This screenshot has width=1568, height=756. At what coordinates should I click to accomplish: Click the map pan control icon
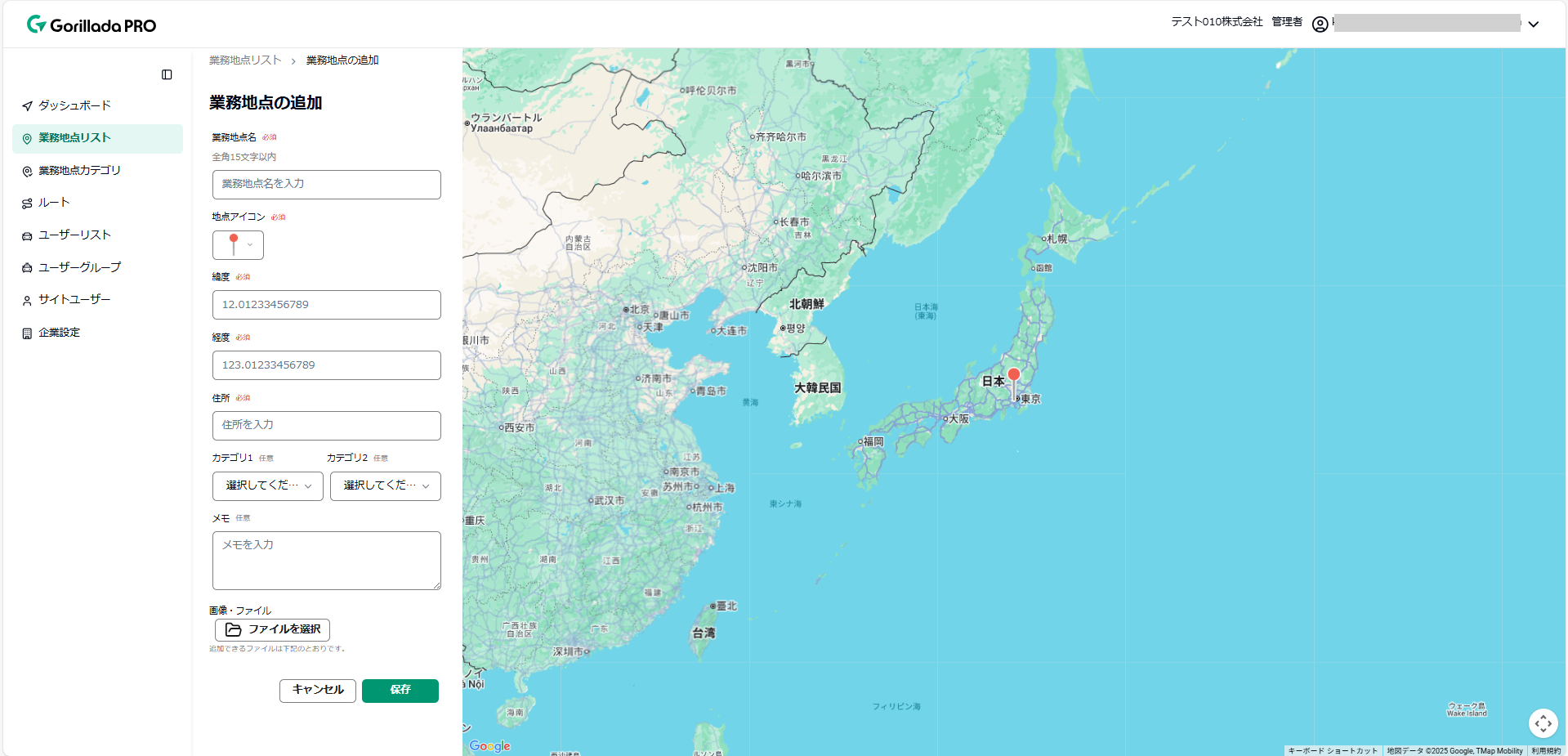[1543, 723]
